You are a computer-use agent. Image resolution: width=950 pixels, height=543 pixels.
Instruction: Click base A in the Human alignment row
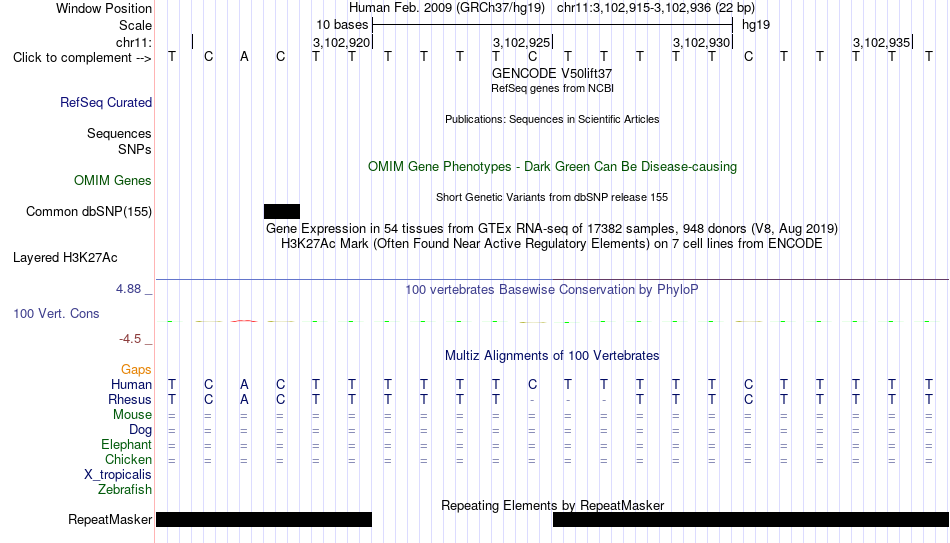(x=244, y=384)
